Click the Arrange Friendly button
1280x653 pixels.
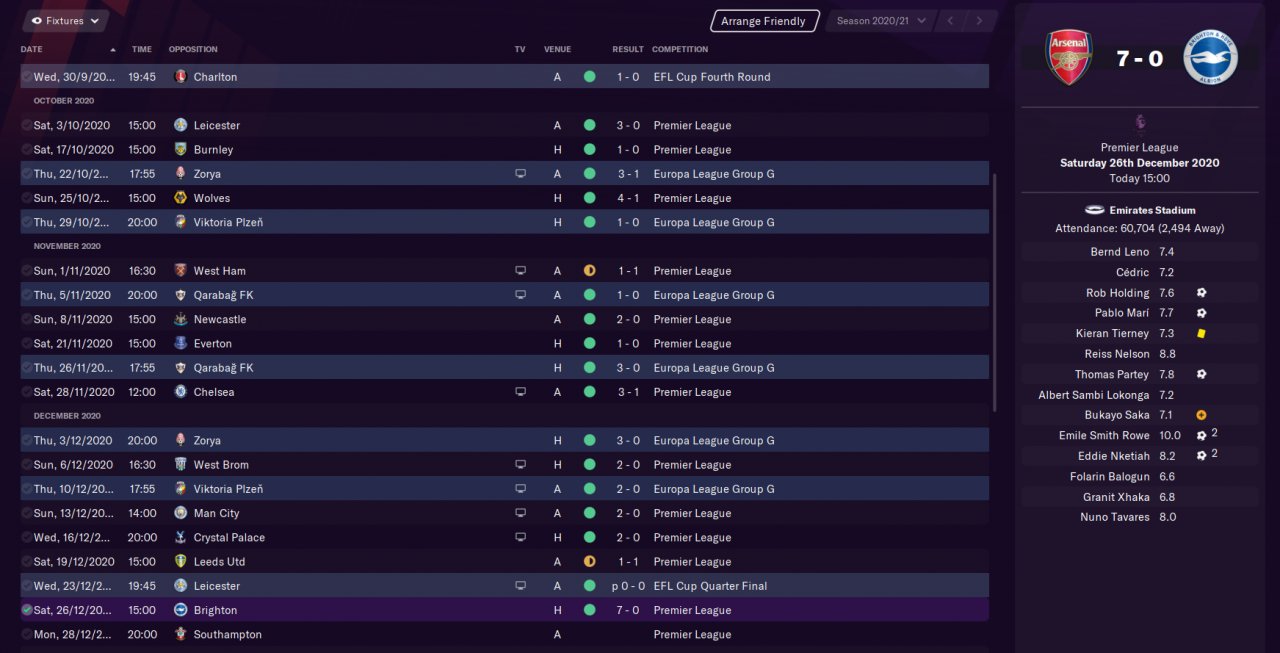pos(763,21)
